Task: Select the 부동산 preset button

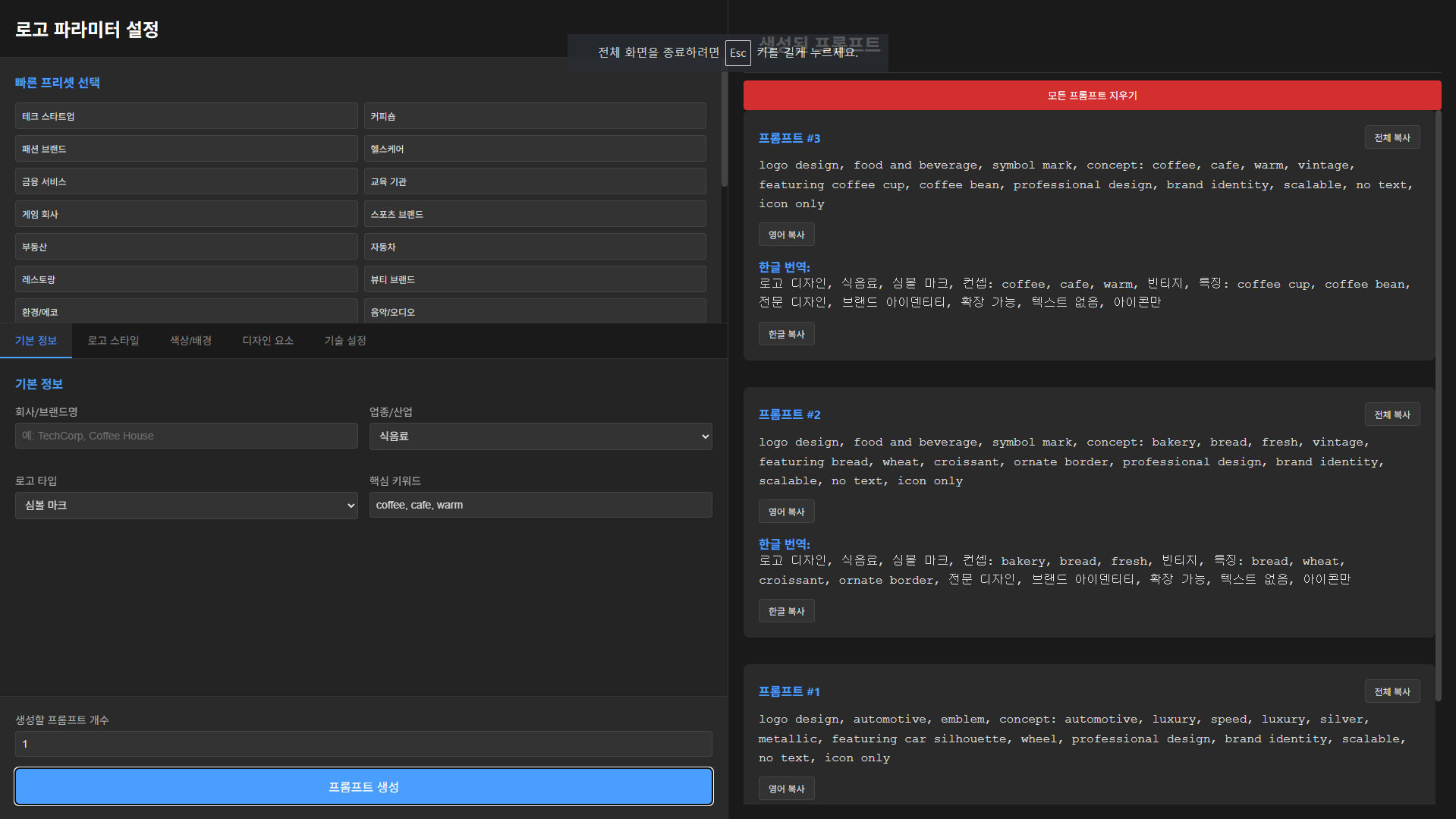Action: click(186, 247)
